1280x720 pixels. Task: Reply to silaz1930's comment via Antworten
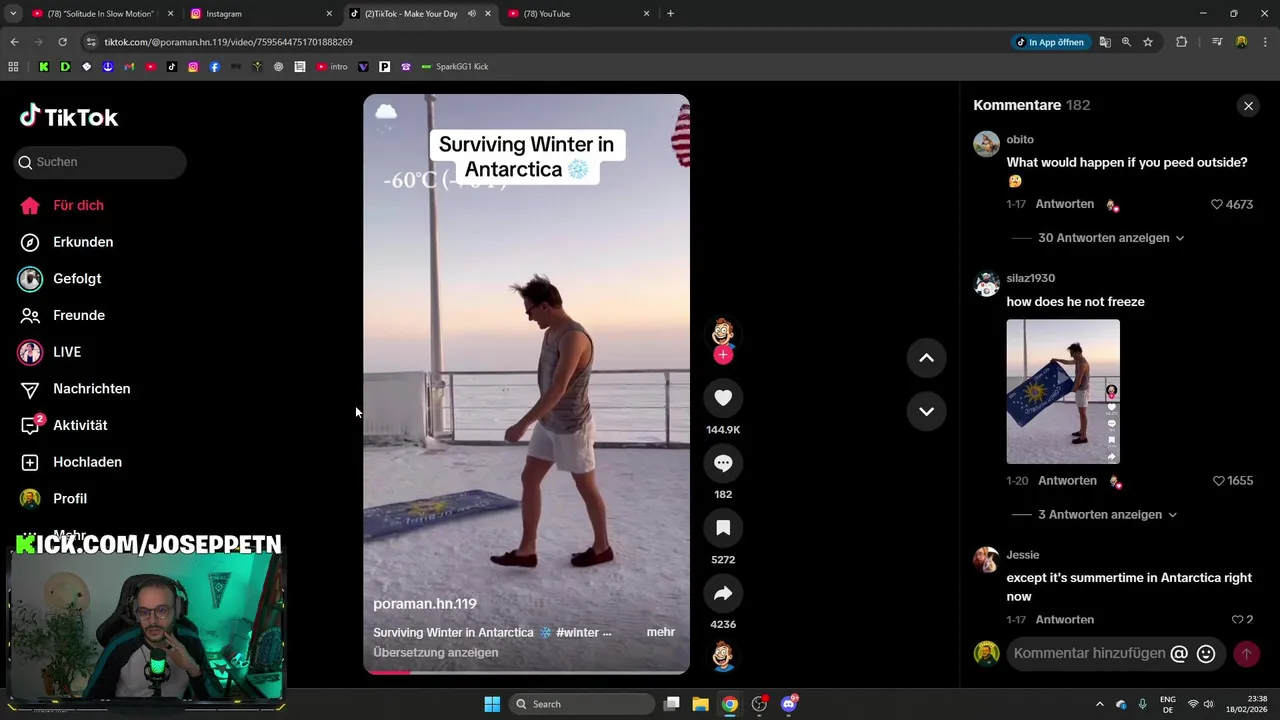tap(1067, 481)
